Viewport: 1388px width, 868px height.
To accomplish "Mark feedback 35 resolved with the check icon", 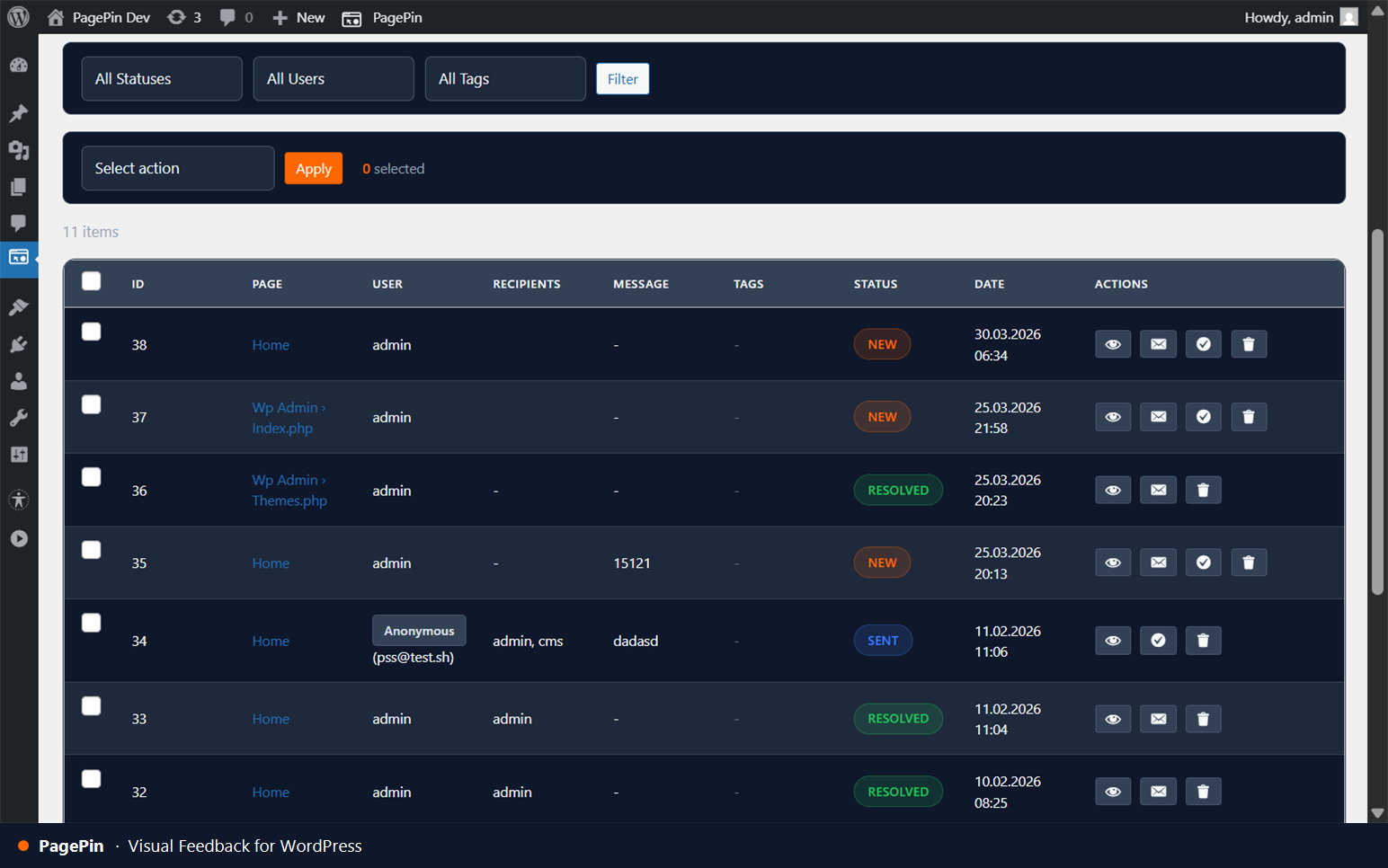I will (1204, 562).
